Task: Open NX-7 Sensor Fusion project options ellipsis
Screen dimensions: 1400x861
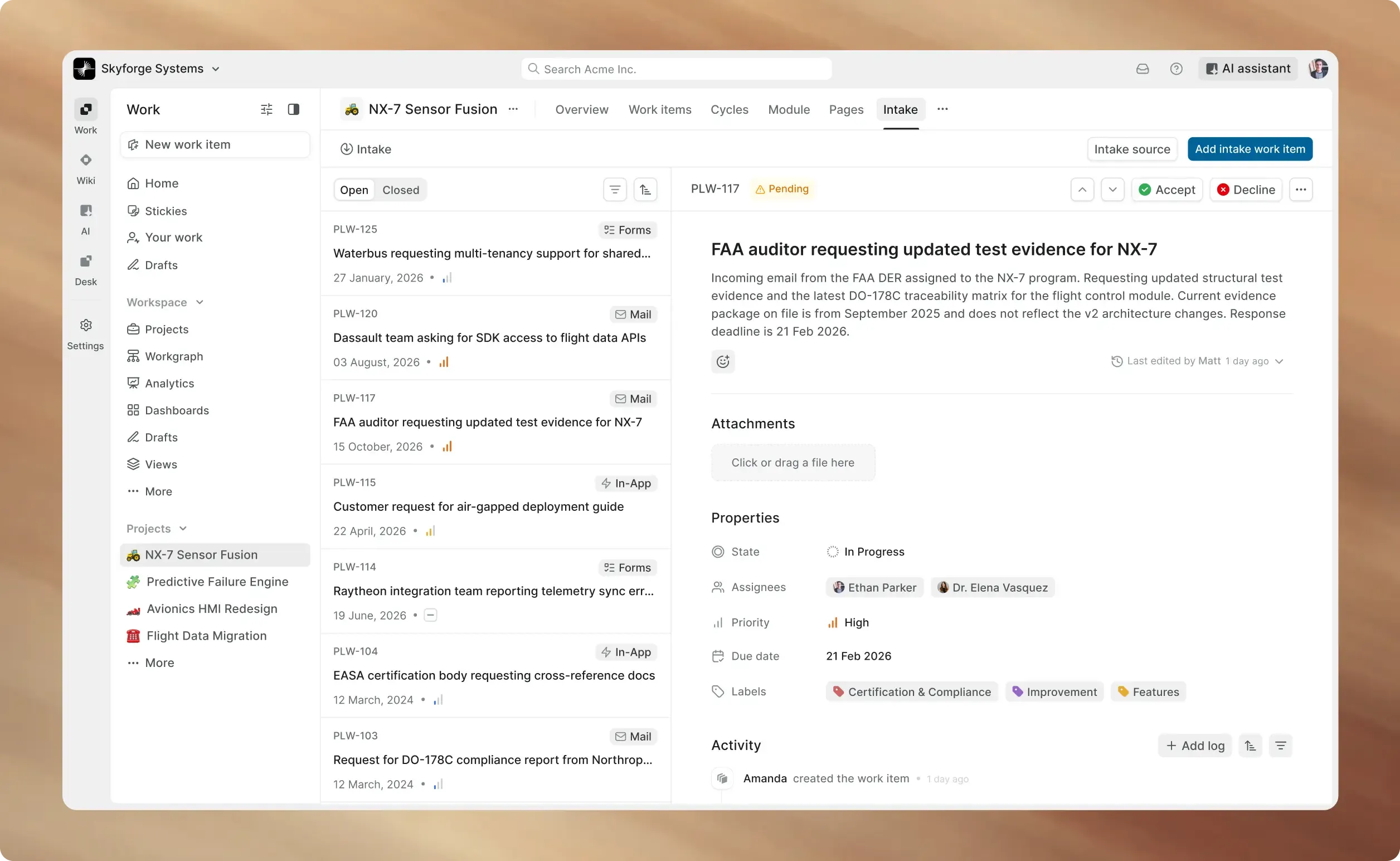Action: click(513, 109)
